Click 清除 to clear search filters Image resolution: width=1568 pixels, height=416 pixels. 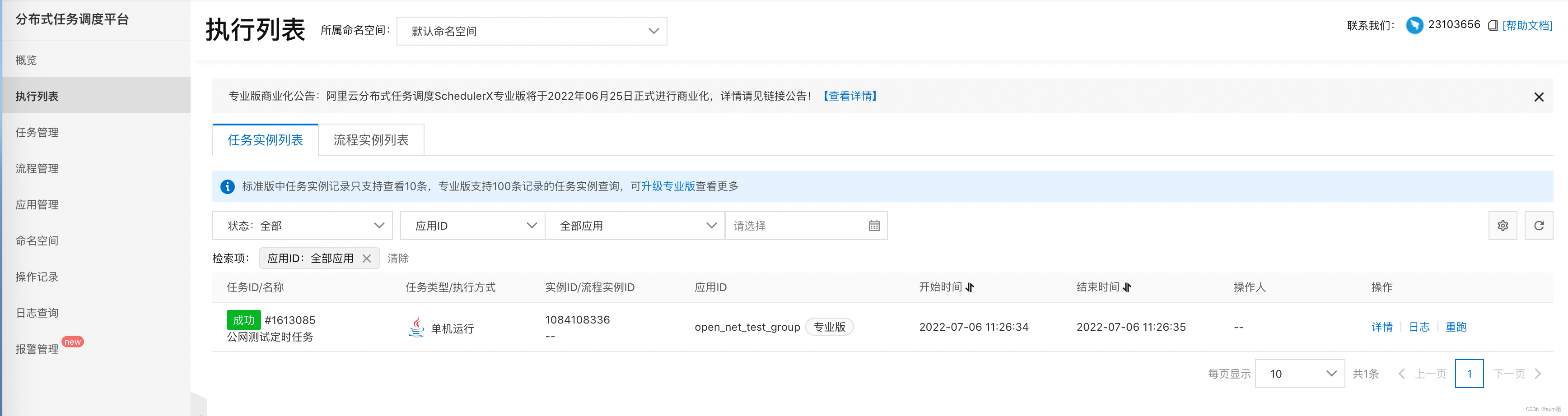[x=398, y=259]
